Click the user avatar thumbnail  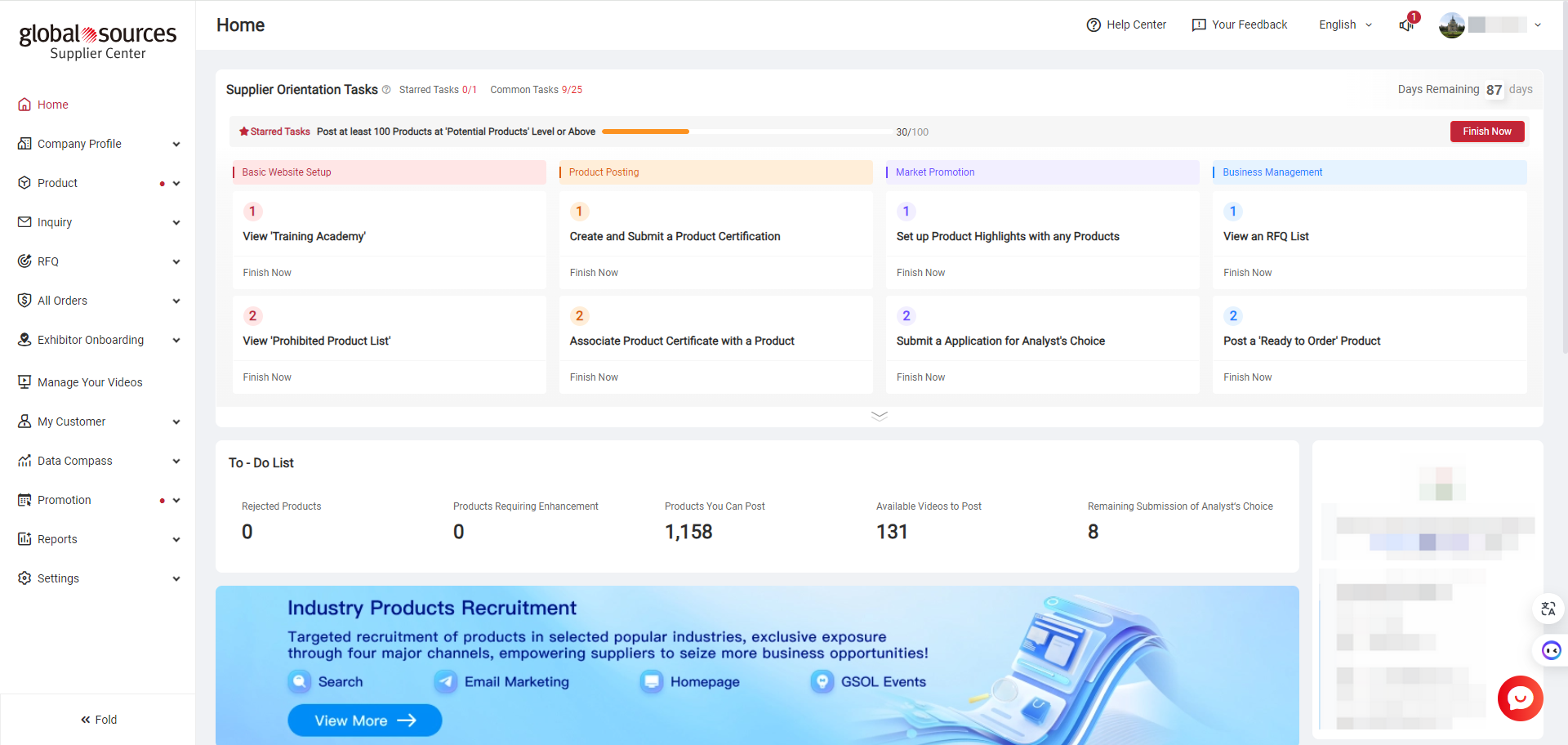pos(1451,25)
